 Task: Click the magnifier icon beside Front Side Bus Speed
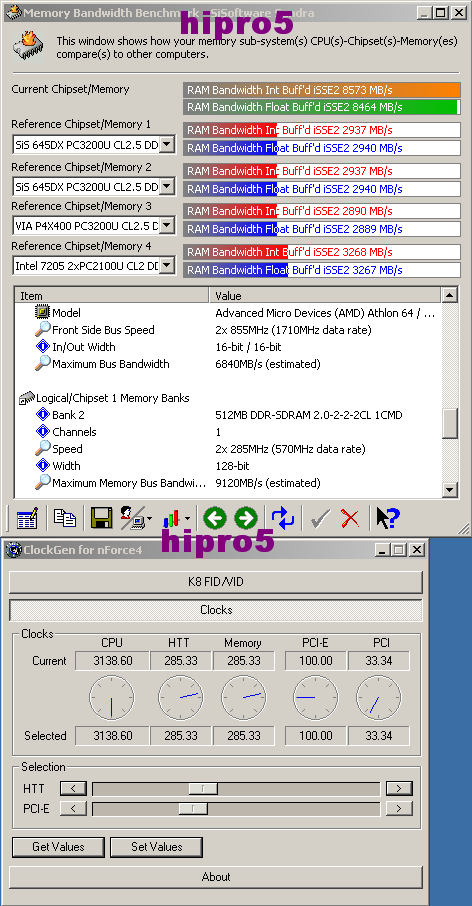42,329
